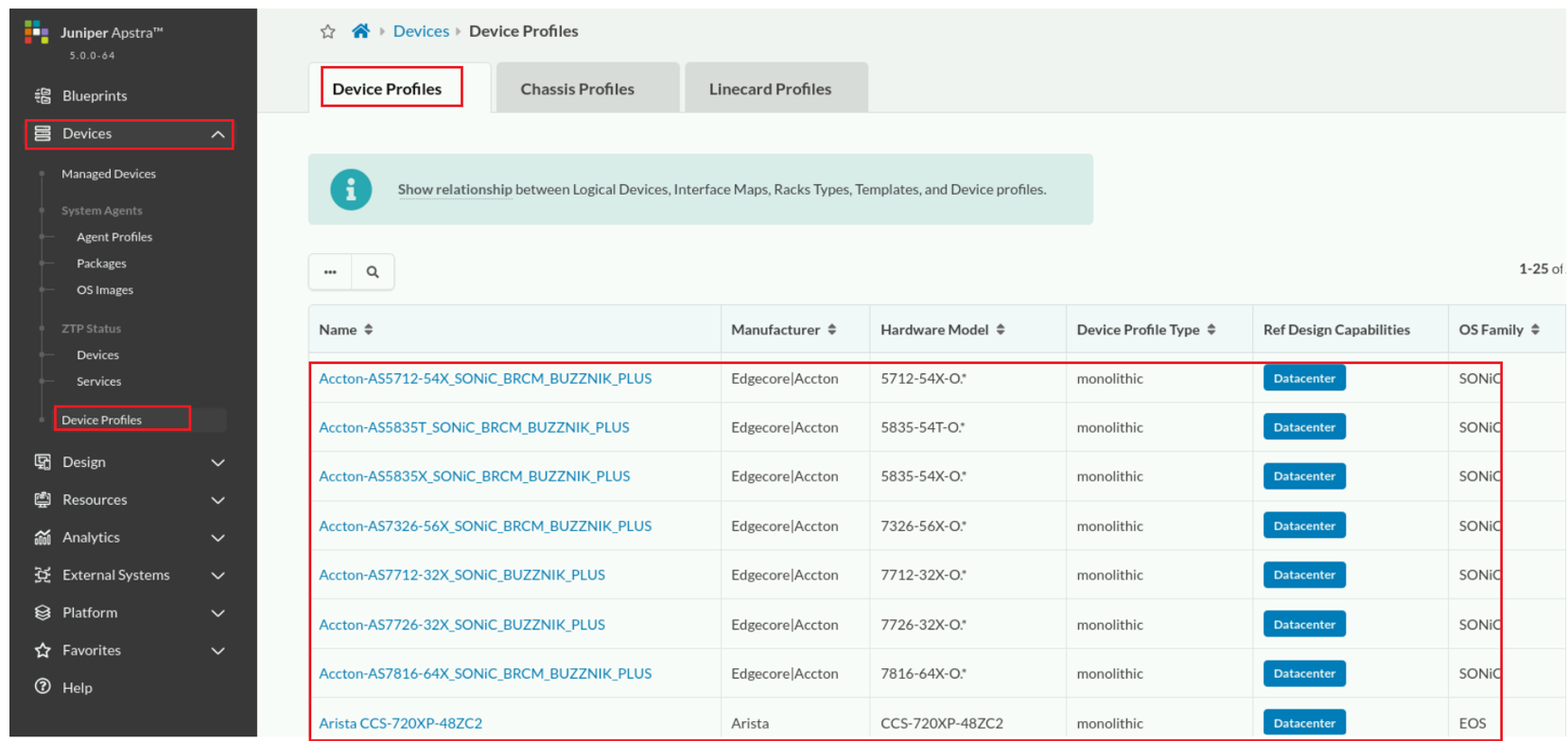Click Datacenter badge in Arista row

point(1304,723)
